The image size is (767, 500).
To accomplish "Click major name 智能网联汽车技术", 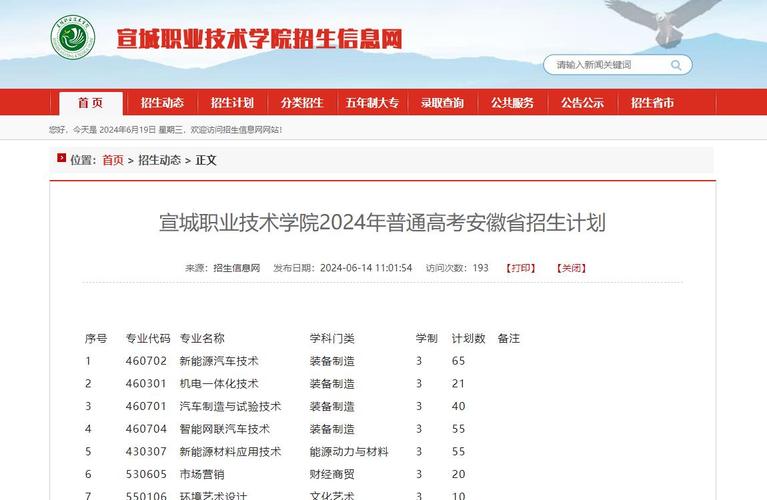I will pyautogui.click(x=225, y=429).
